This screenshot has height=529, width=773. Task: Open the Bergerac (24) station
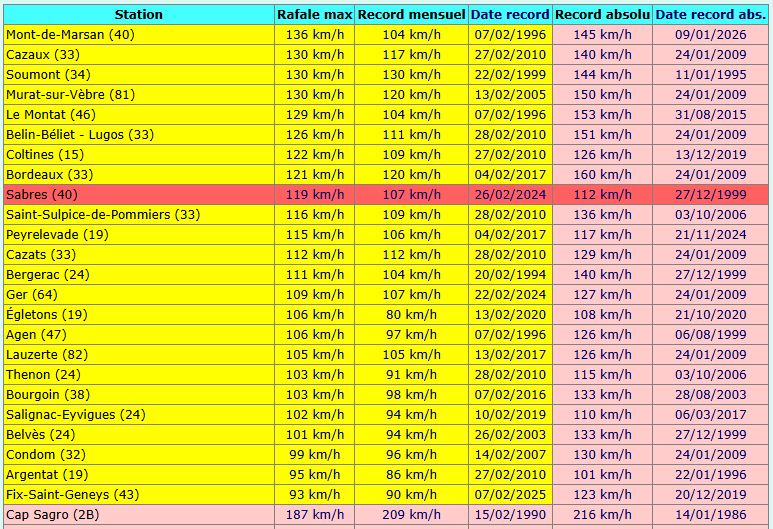(x=48, y=275)
